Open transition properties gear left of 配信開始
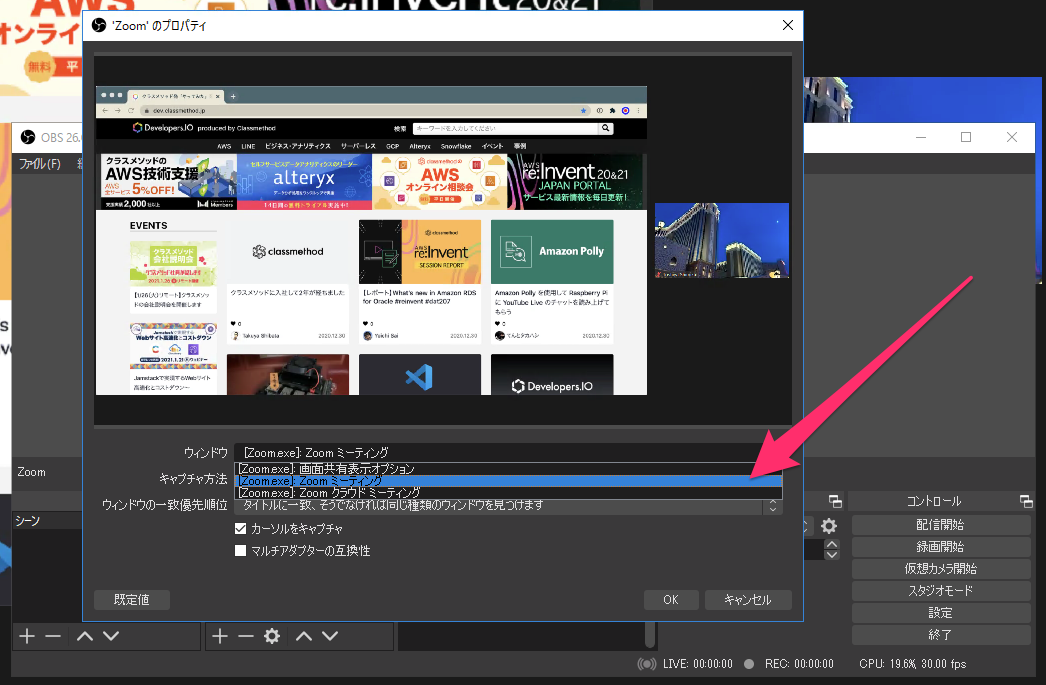The width and height of the screenshot is (1046, 685). (x=829, y=526)
